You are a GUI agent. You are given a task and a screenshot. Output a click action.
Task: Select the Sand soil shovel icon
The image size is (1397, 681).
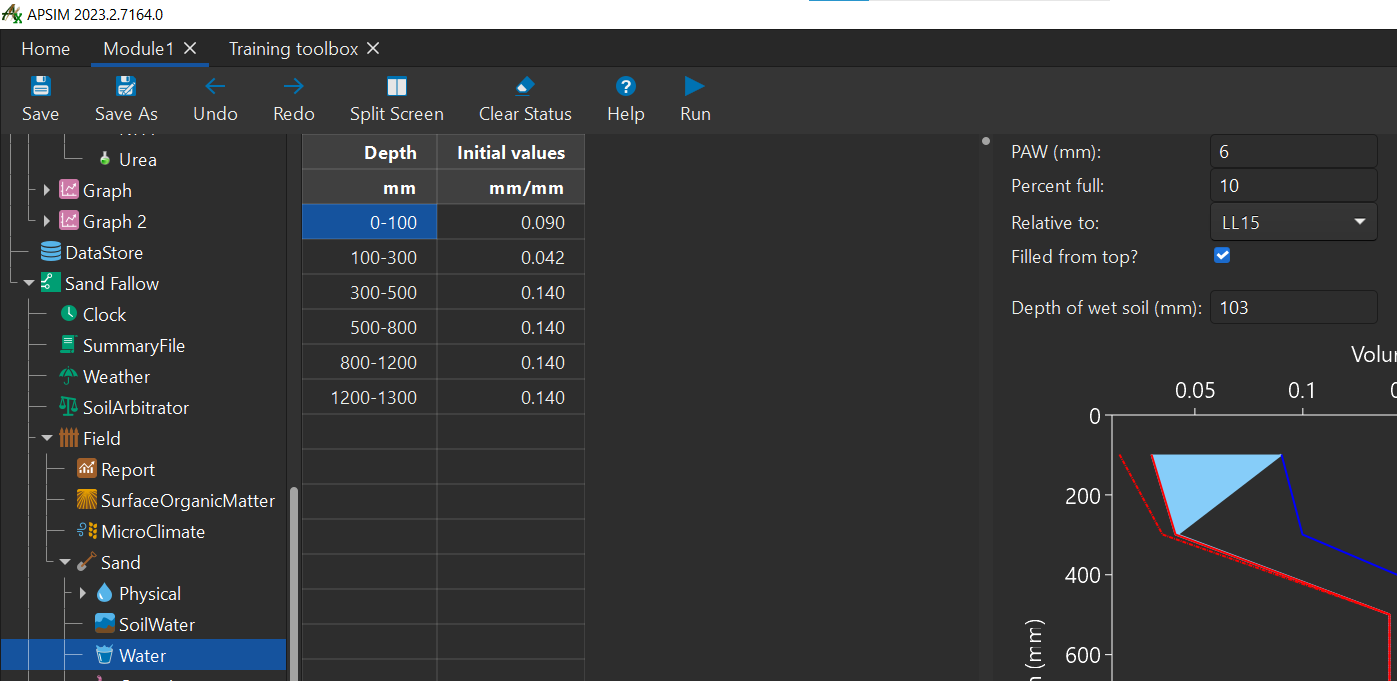(87, 562)
